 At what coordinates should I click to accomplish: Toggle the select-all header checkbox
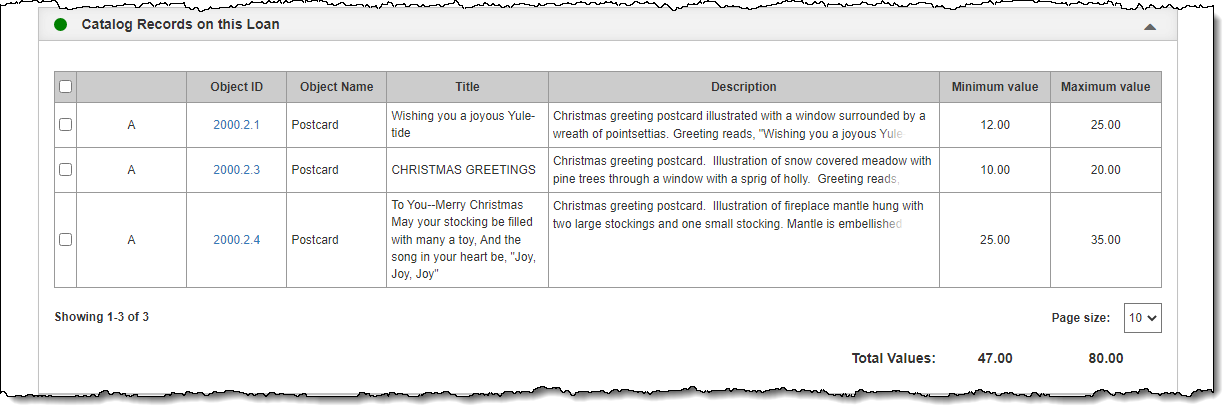click(x=66, y=87)
